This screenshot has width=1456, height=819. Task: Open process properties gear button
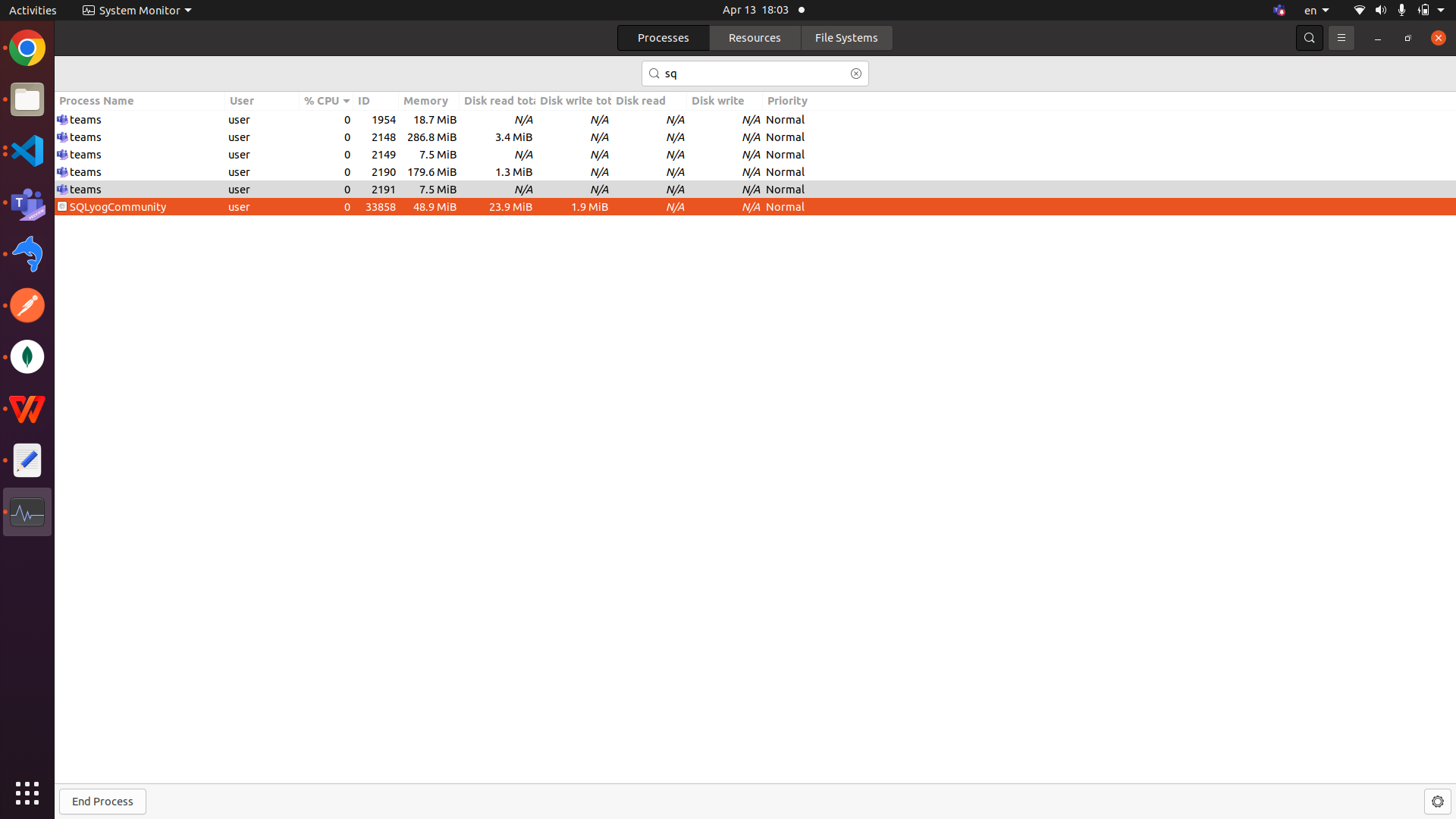point(1437,802)
